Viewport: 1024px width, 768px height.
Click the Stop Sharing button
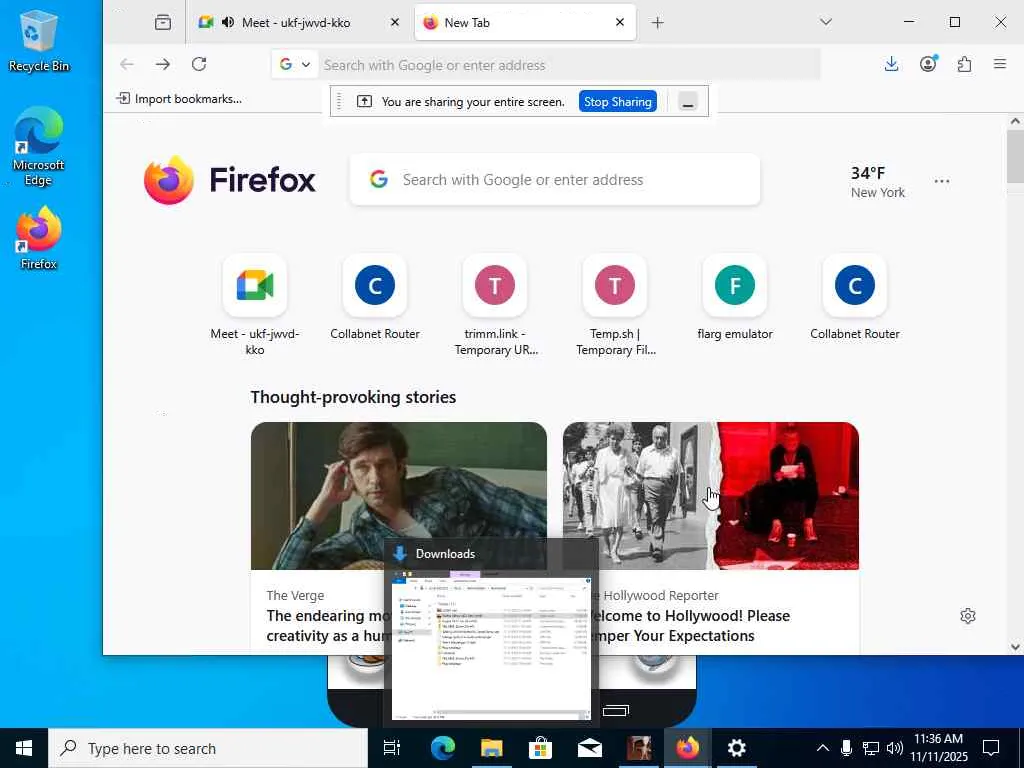click(617, 102)
